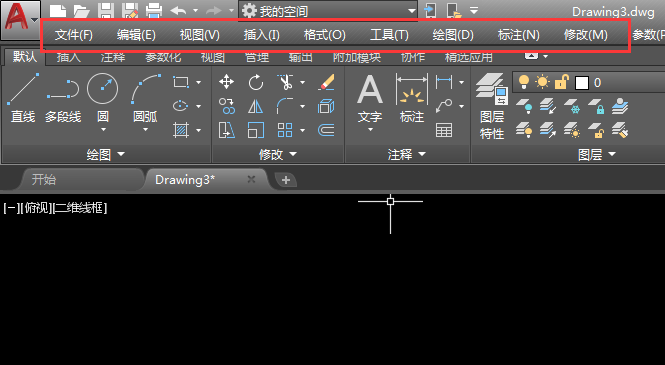Add a new drawing tab with plus

[x=285, y=180]
